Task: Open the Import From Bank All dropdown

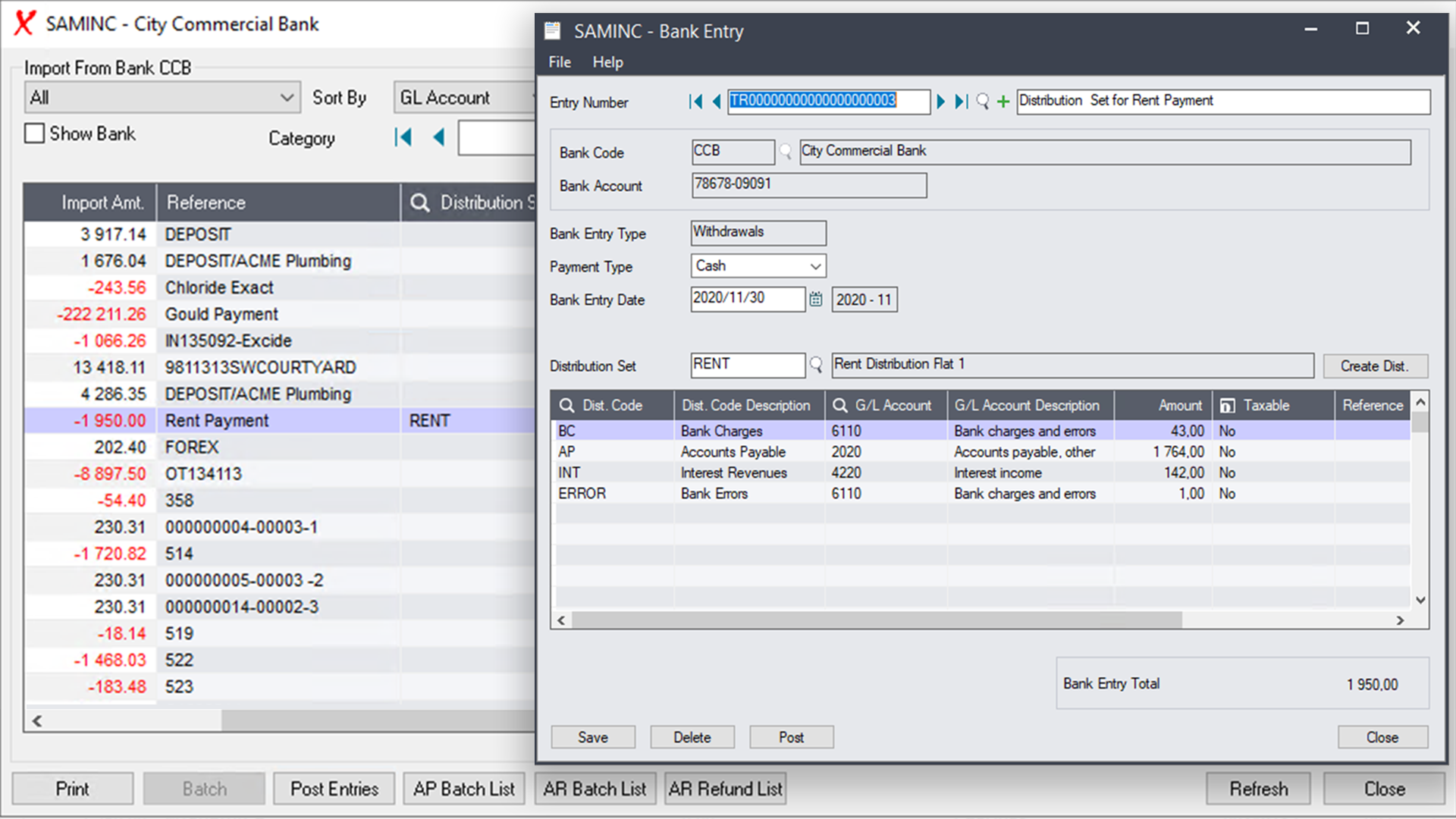Action: coord(287,98)
